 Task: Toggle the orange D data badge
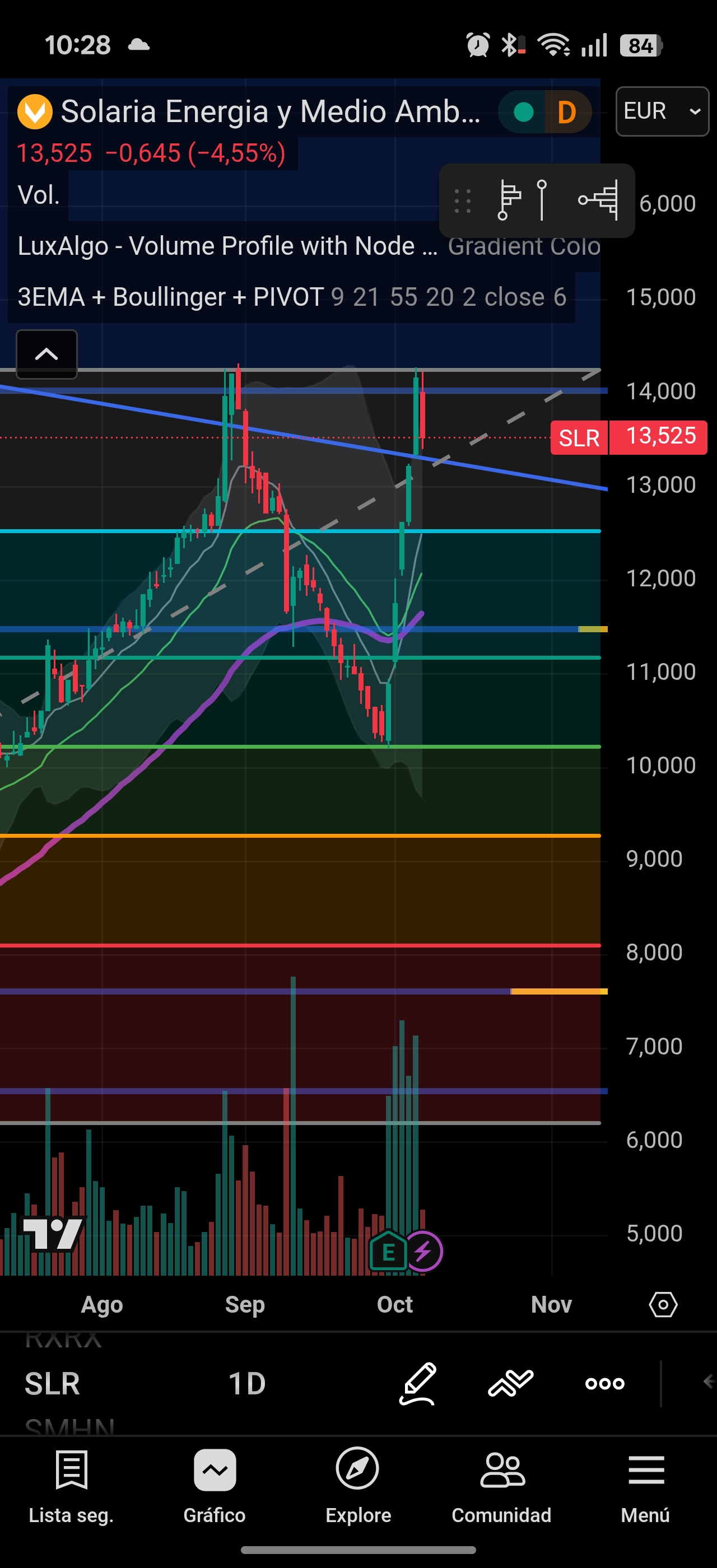tap(567, 112)
